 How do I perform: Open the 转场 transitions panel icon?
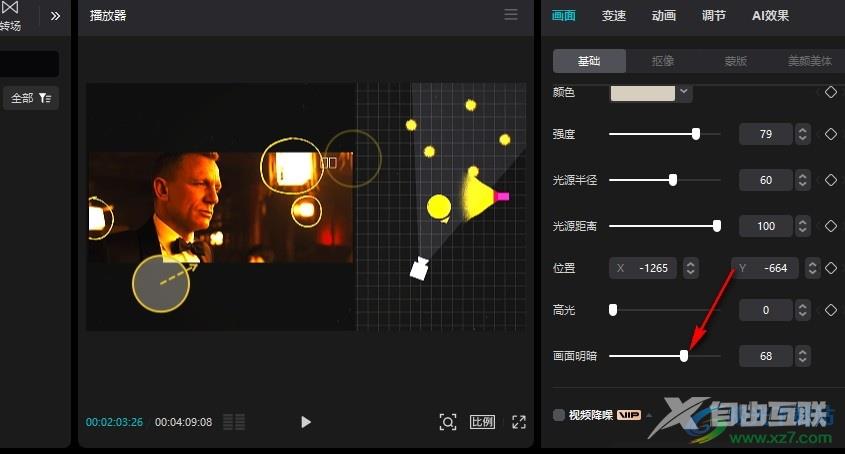pyautogui.click(x=10, y=15)
